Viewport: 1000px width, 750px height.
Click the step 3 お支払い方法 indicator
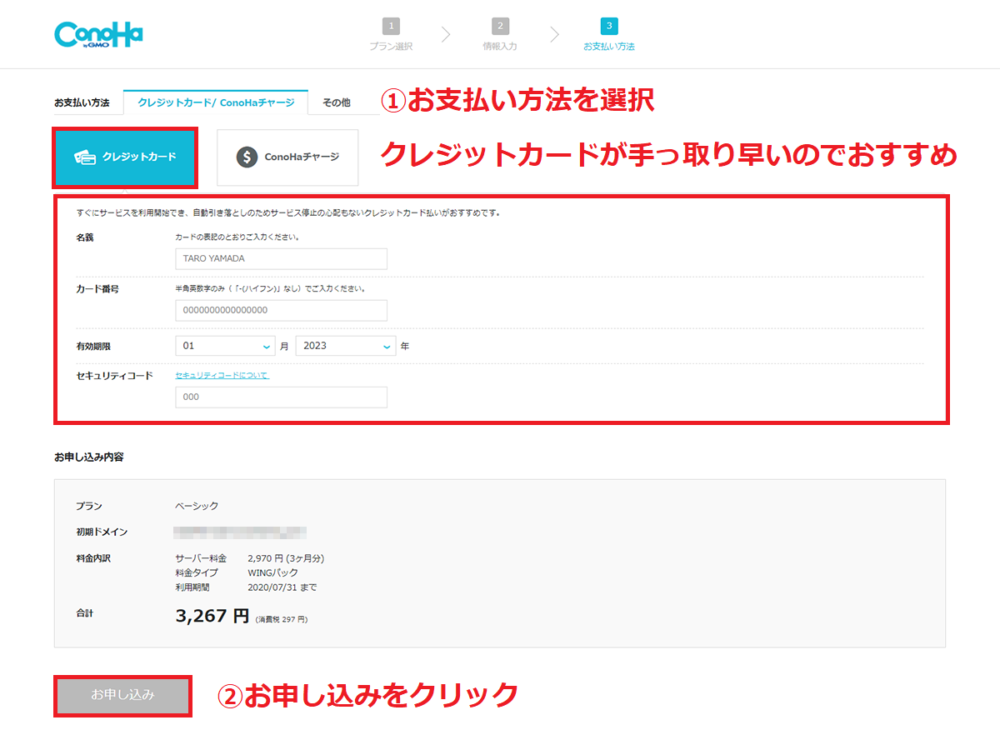click(609, 34)
